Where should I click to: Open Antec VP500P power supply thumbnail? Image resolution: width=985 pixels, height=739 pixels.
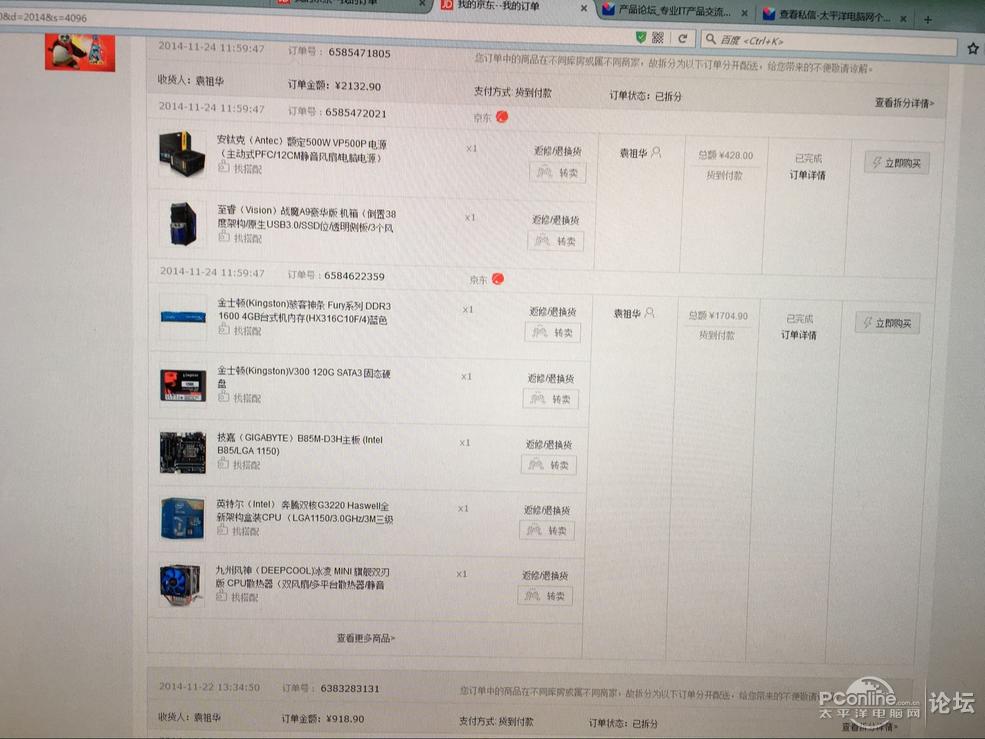pyautogui.click(x=182, y=153)
